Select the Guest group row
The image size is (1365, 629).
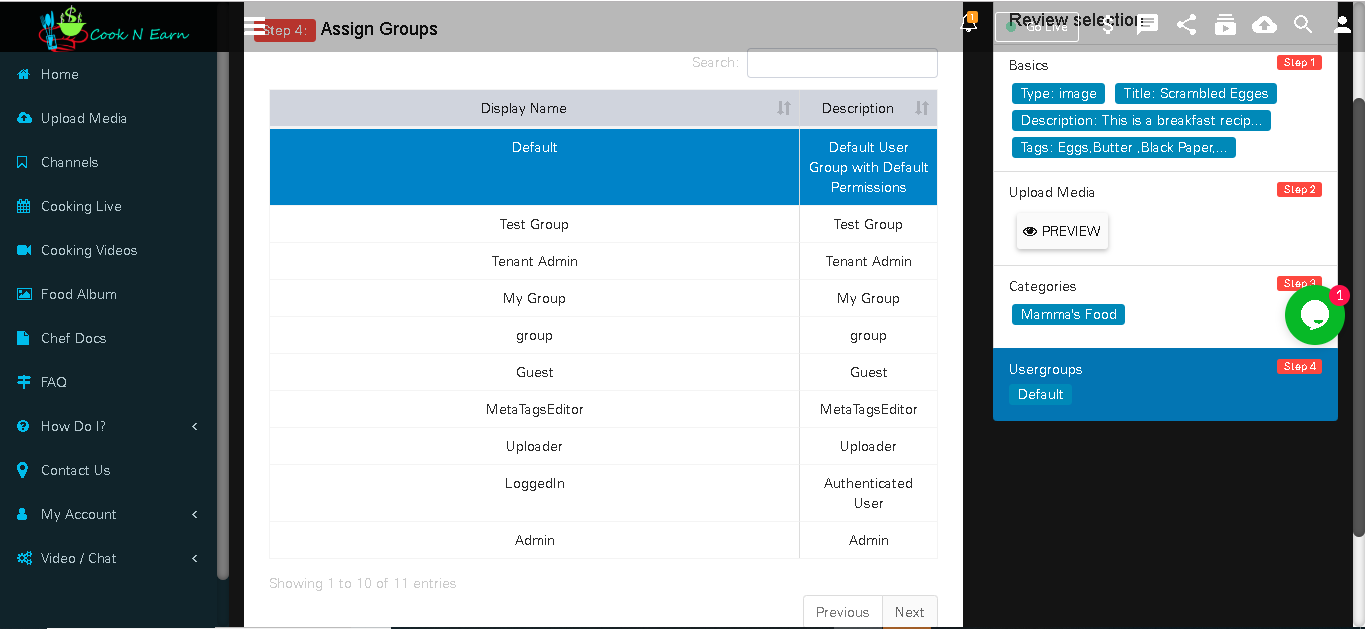click(x=603, y=372)
